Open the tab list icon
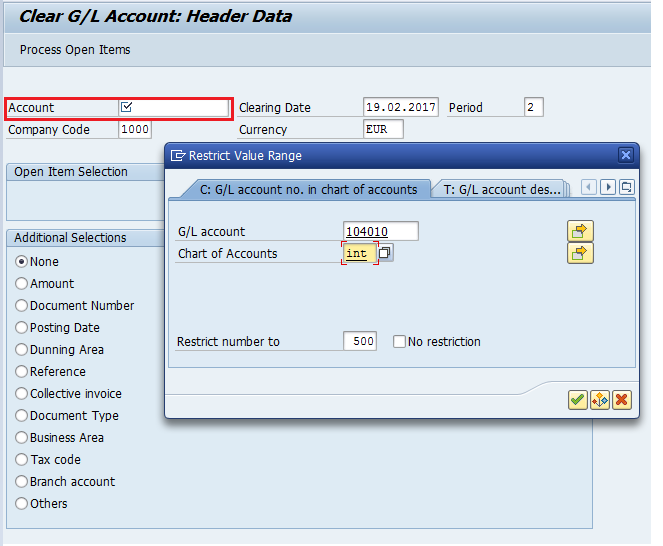The width and height of the screenshot is (663, 546). coord(627,187)
